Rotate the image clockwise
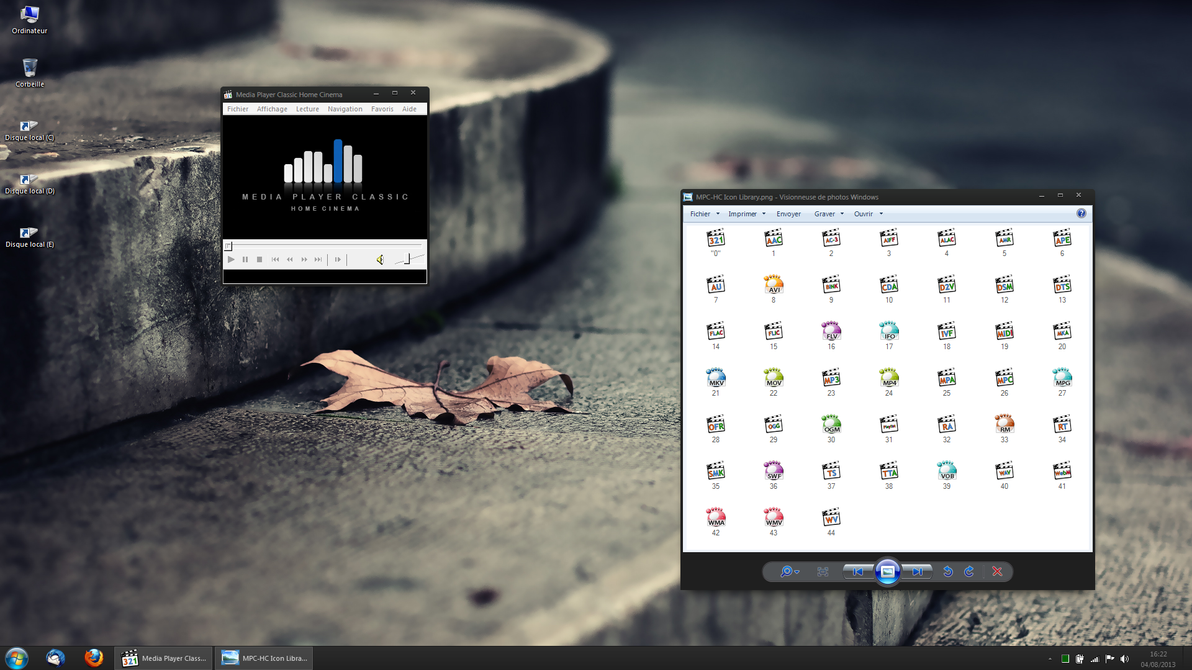Image resolution: width=1192 pixels, height=670 pixels. click(x=967, y=571)
